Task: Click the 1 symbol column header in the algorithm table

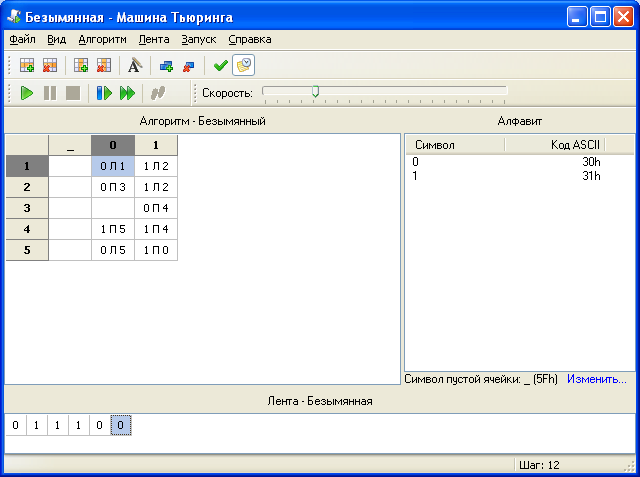Action: (156, 145)
